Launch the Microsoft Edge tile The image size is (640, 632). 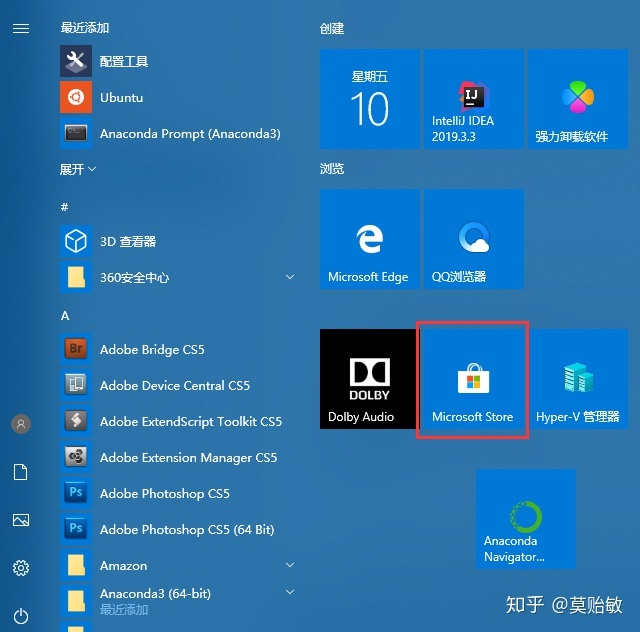(370, 239)
